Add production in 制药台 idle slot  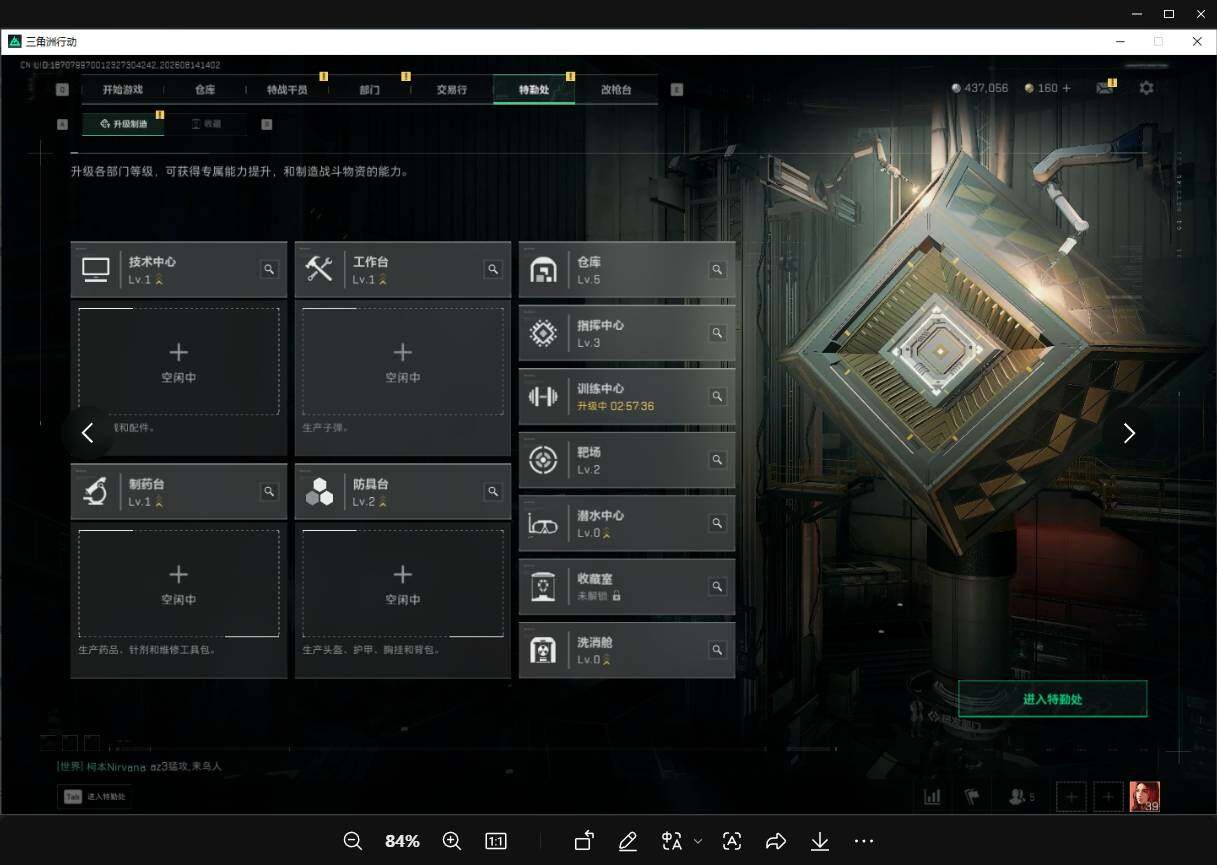(179, 583)
